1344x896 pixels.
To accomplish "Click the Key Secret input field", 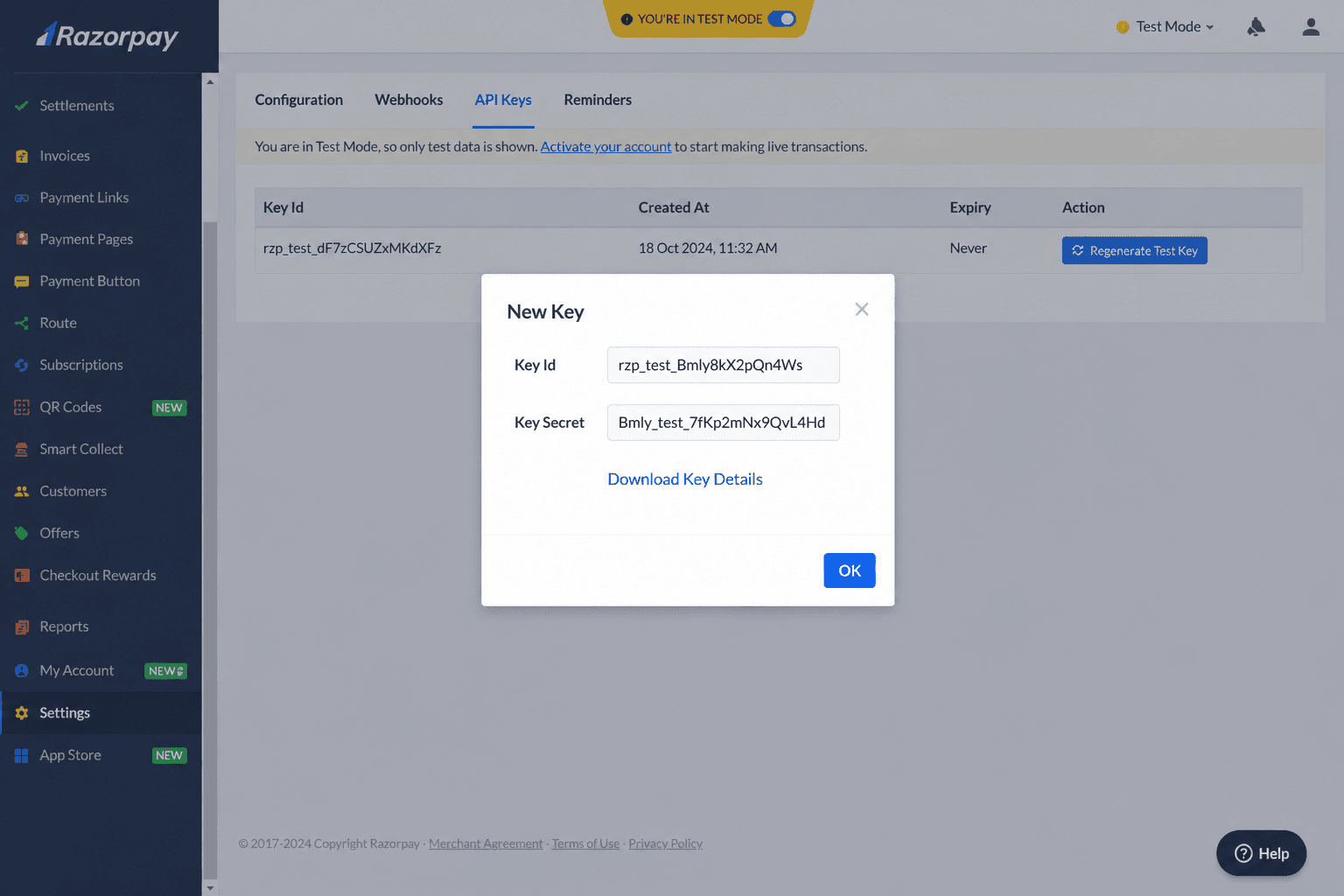I will coord(724,423).
